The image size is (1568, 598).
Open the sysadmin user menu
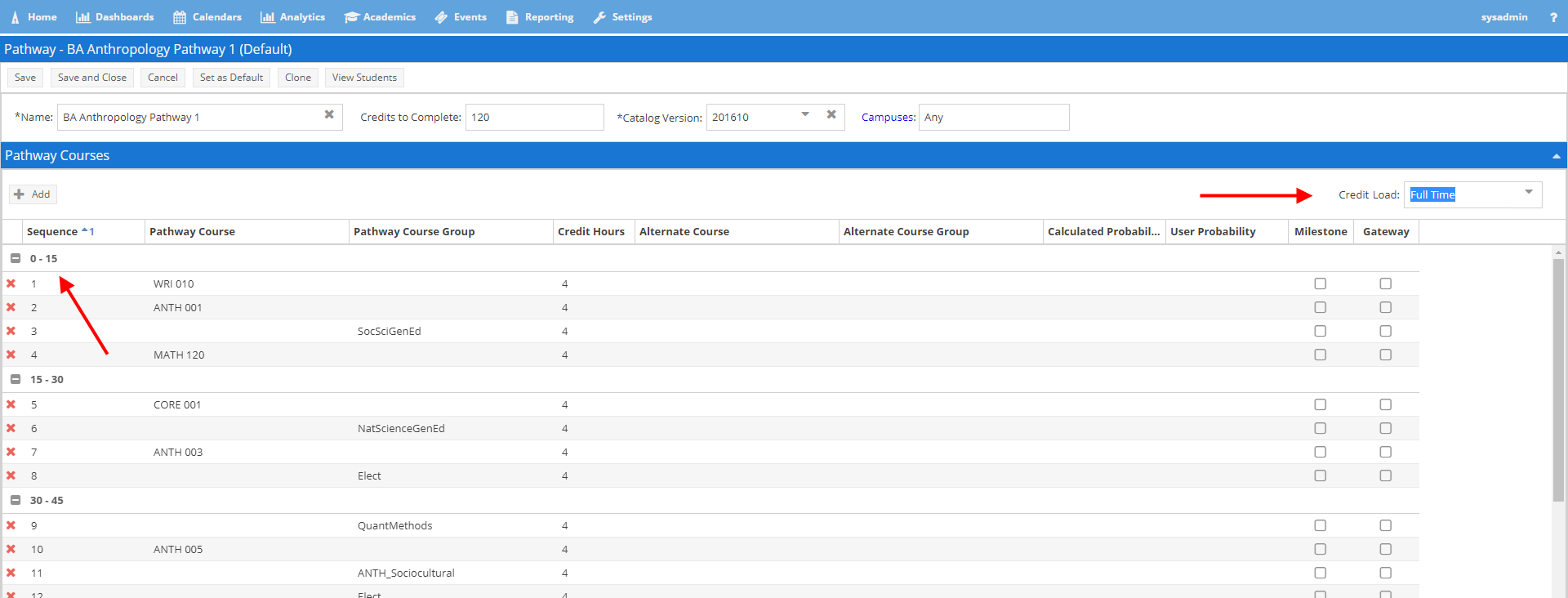pos(1504,17)
